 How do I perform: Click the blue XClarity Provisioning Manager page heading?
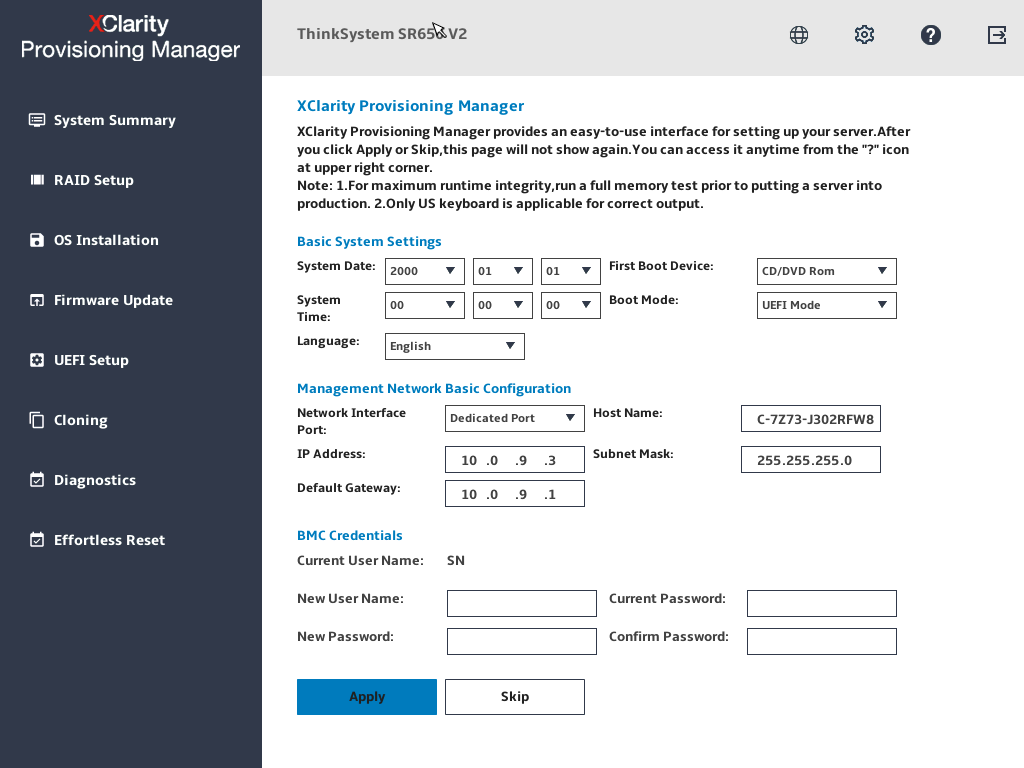pos(411,106)
